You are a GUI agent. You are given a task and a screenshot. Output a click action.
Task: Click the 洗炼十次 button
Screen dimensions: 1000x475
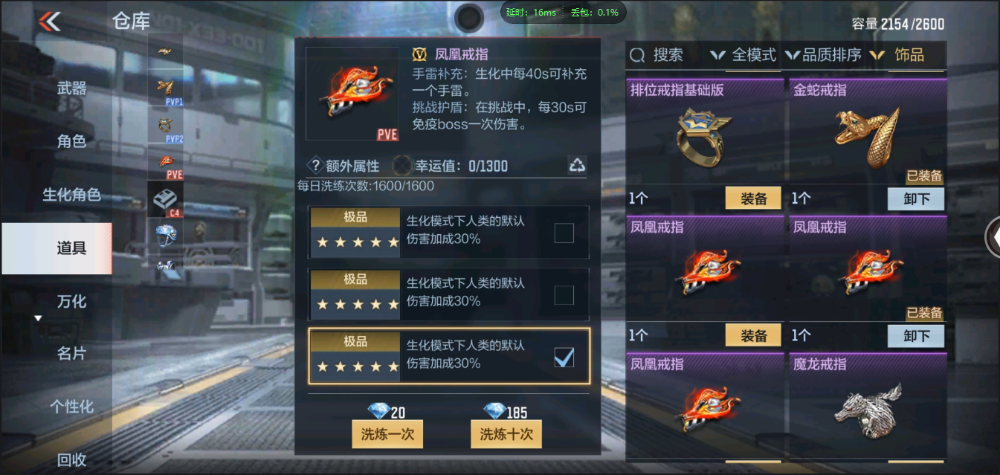(506, 434)
